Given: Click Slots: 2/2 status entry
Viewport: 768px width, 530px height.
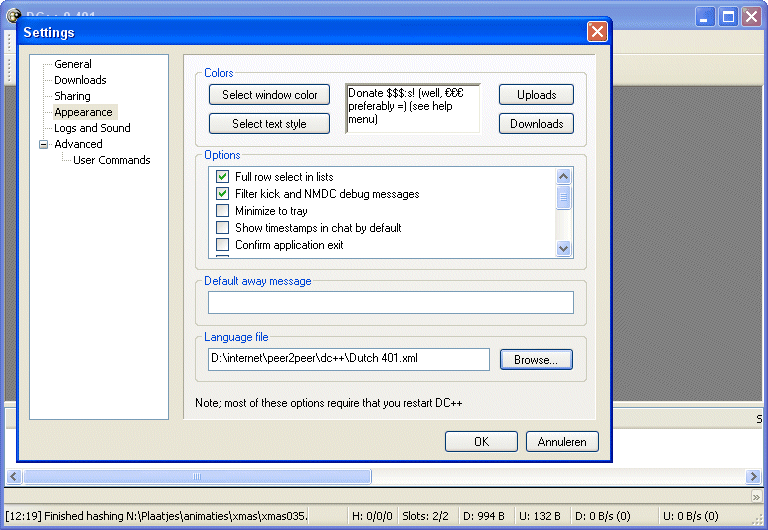Looking at the screenshot, I should [x=425, y=516].
